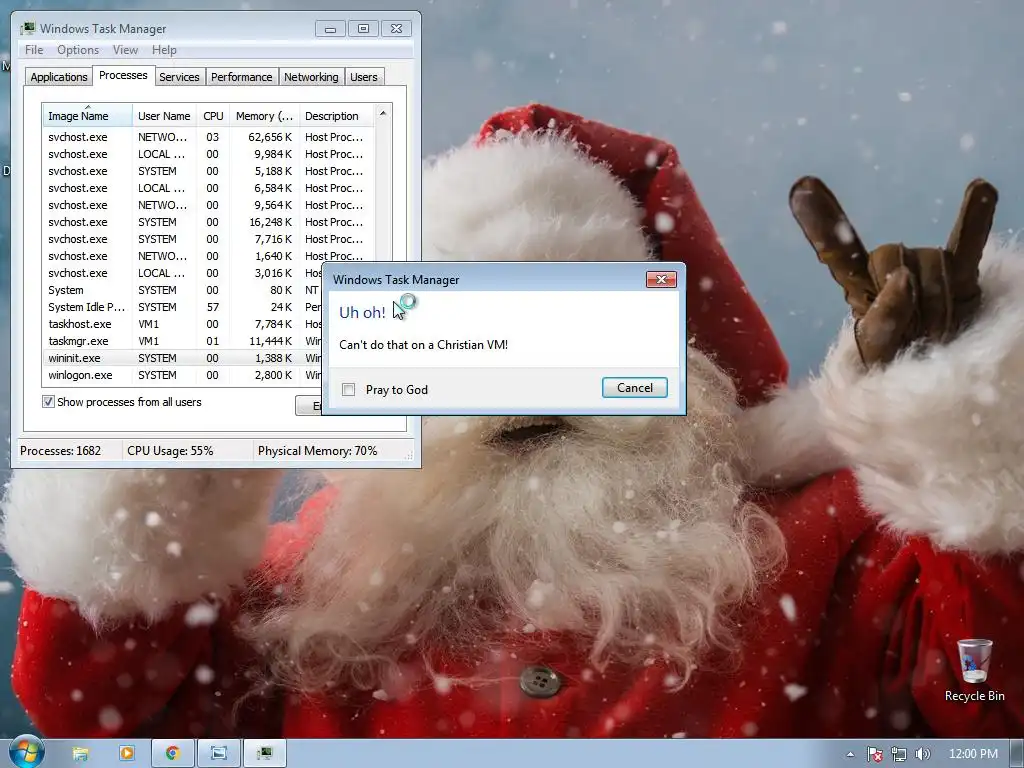This screenshot has width=1024, height=768.
Task: Sort by User Name column header
Action: [x=164, y=116]
